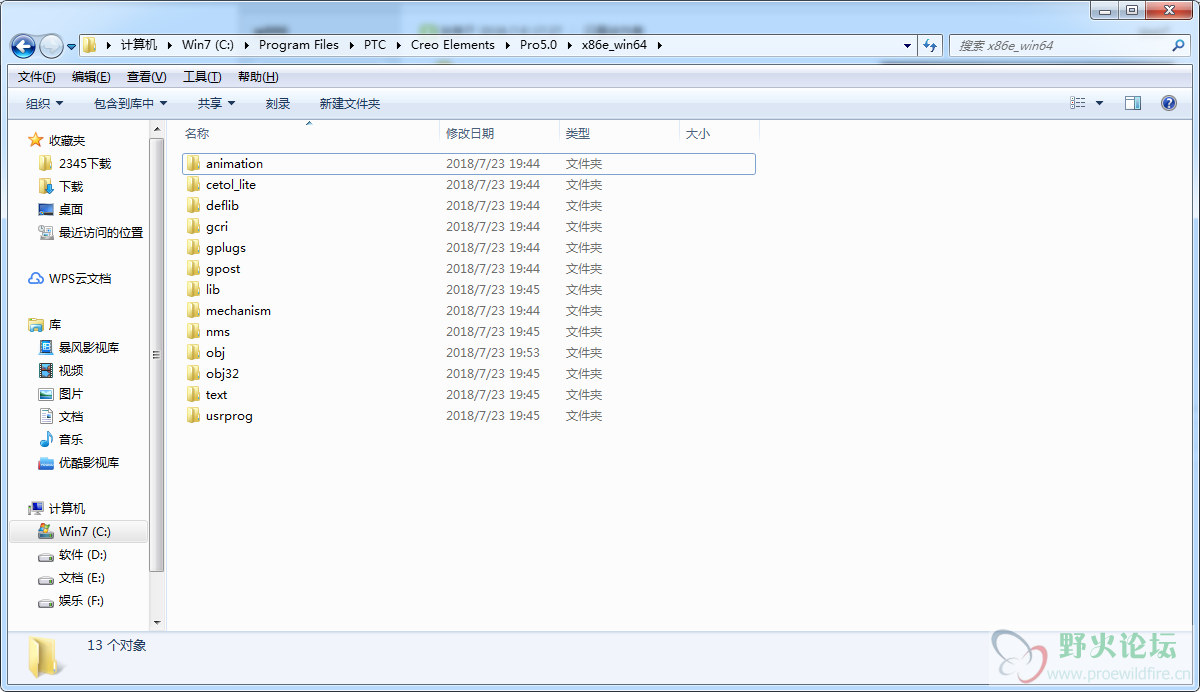Open the 查看(V) menu

(146, 77)
